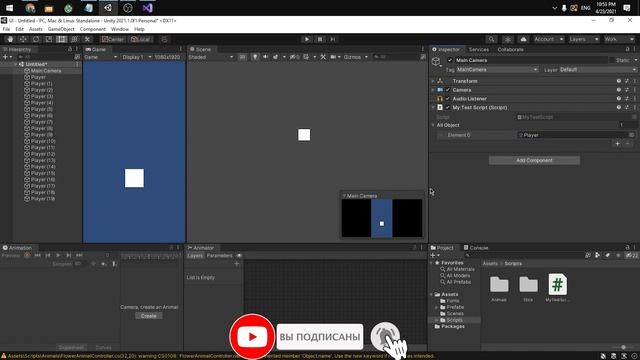
Task: Open Transform component help icon
Action: pyautogui.click(x=619, y=81)
